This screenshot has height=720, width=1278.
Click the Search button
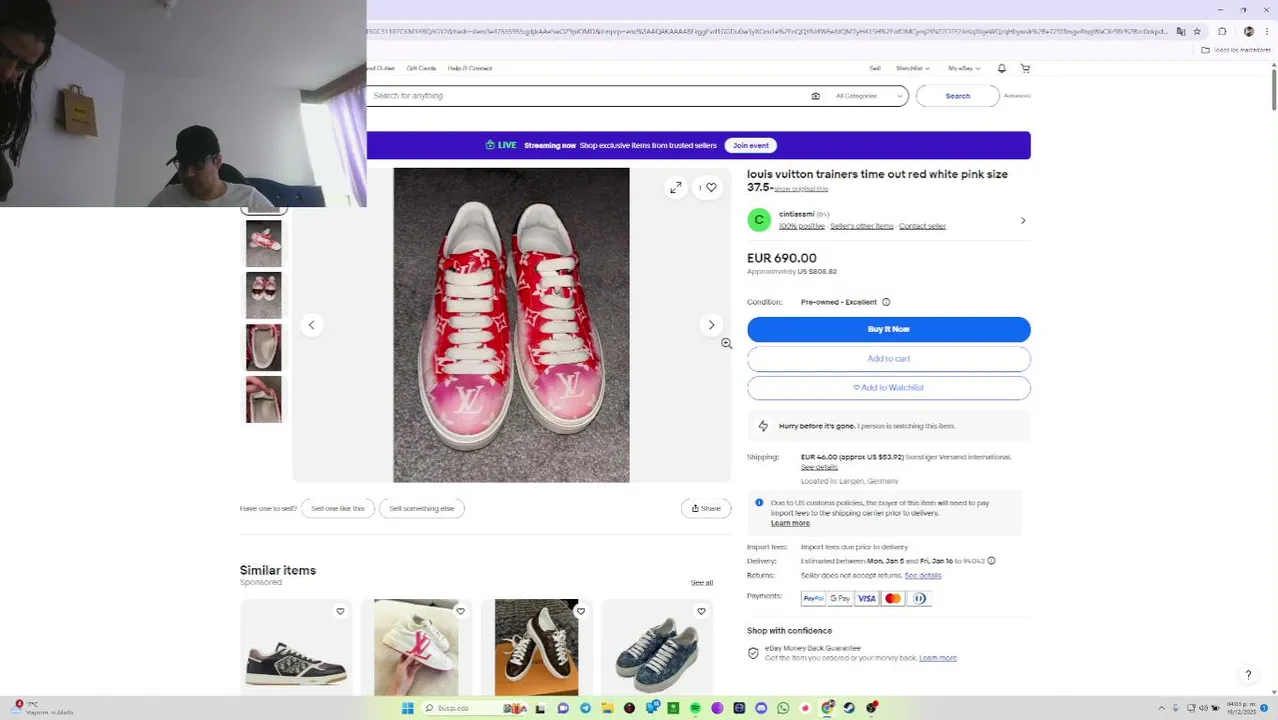tap(957, 96)
